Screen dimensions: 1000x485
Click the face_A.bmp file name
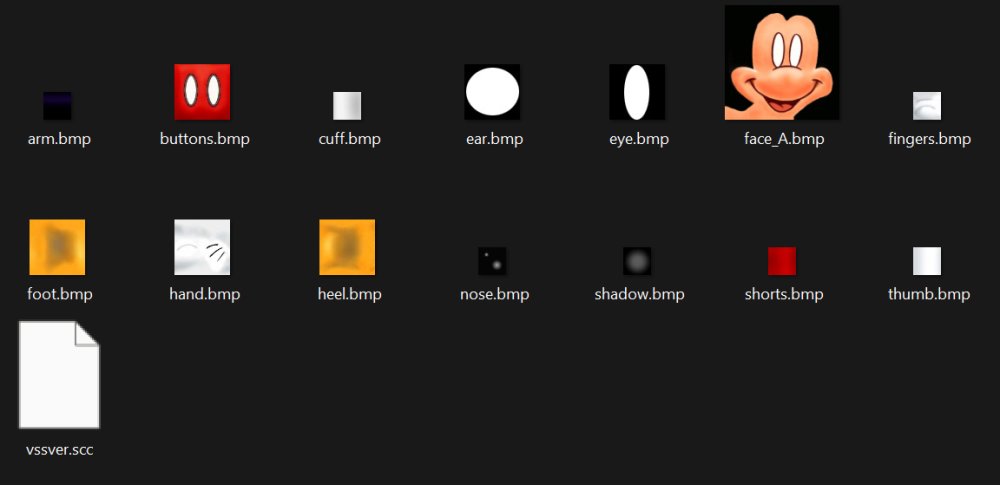click(x=784, y=139)
